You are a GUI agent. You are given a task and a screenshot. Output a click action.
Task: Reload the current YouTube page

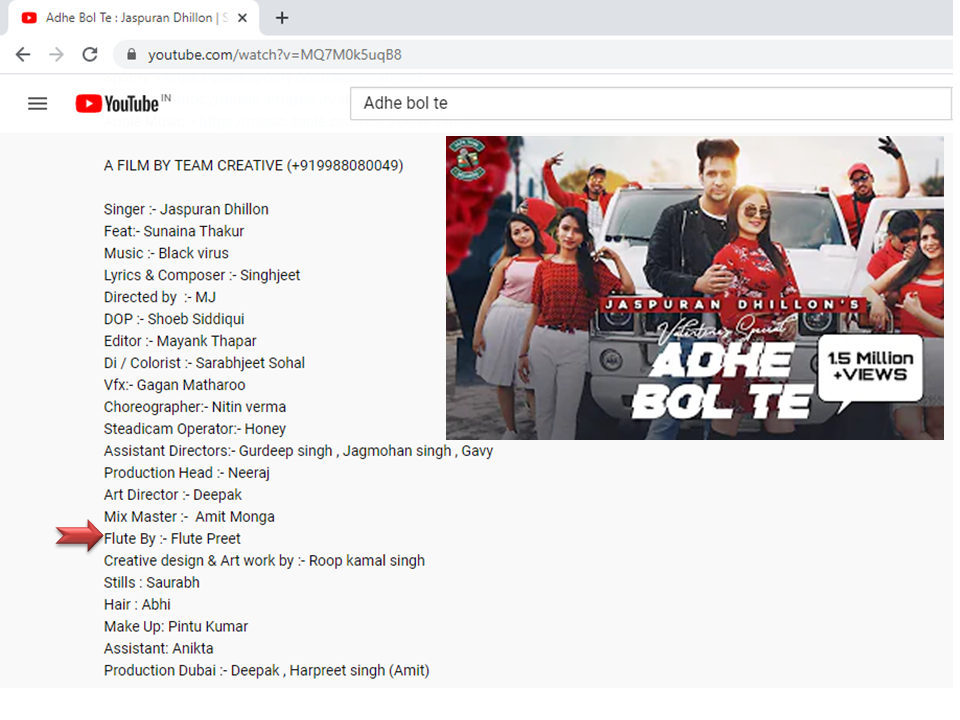tap(90, 54)
